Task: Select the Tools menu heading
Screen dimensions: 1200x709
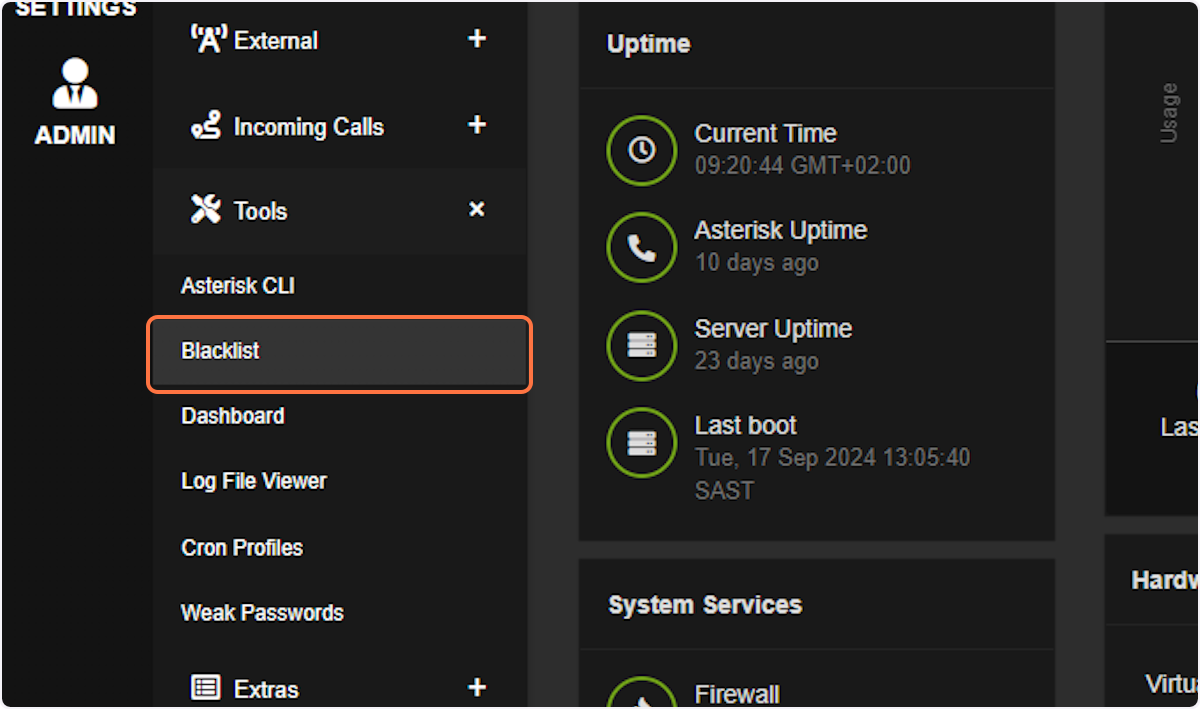Action: [x=340, y=211]
